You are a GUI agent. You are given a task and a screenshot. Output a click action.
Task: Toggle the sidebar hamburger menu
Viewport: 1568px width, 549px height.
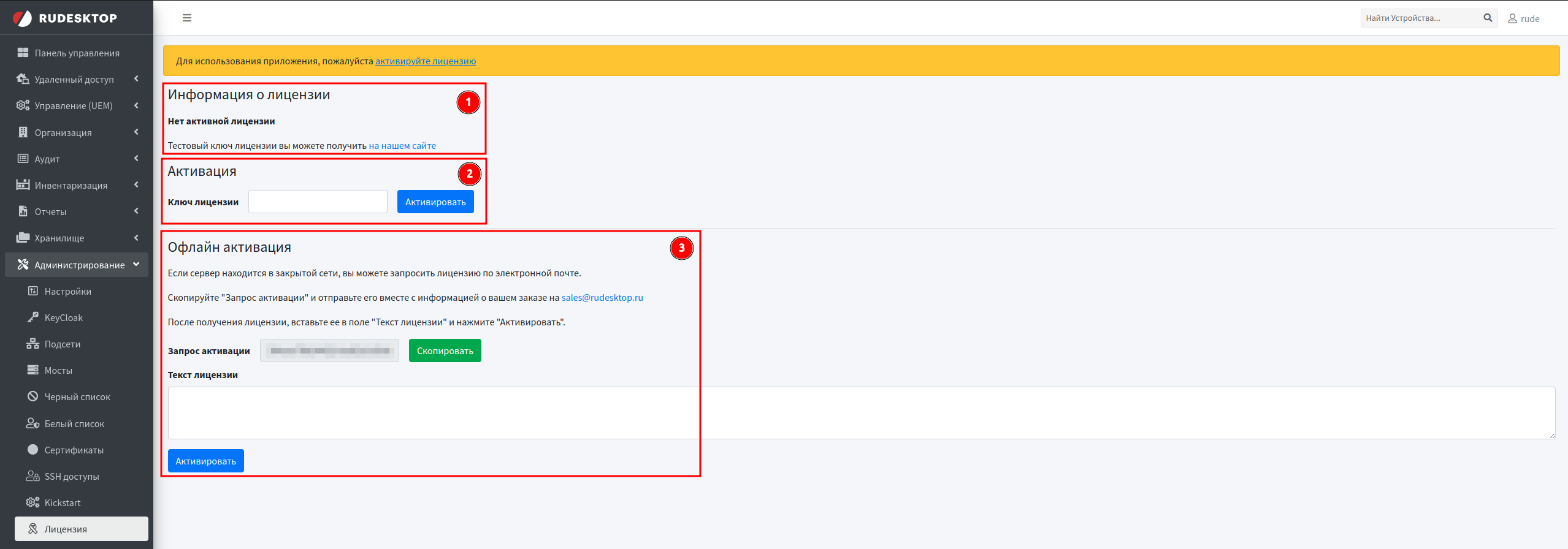click(x=187, y=18)
